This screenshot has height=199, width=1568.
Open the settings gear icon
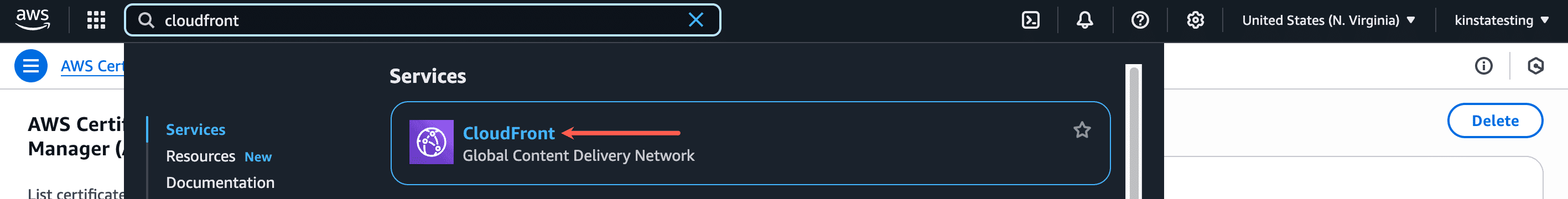(x=1196, y=20)
